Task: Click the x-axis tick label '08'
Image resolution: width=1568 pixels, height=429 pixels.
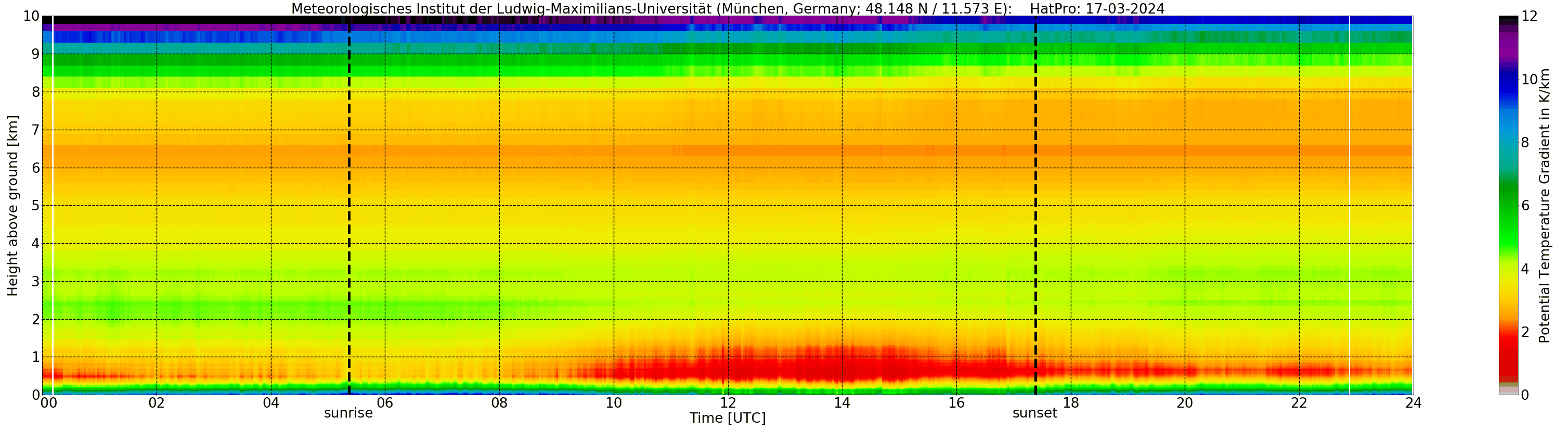Action: (499, 403)
